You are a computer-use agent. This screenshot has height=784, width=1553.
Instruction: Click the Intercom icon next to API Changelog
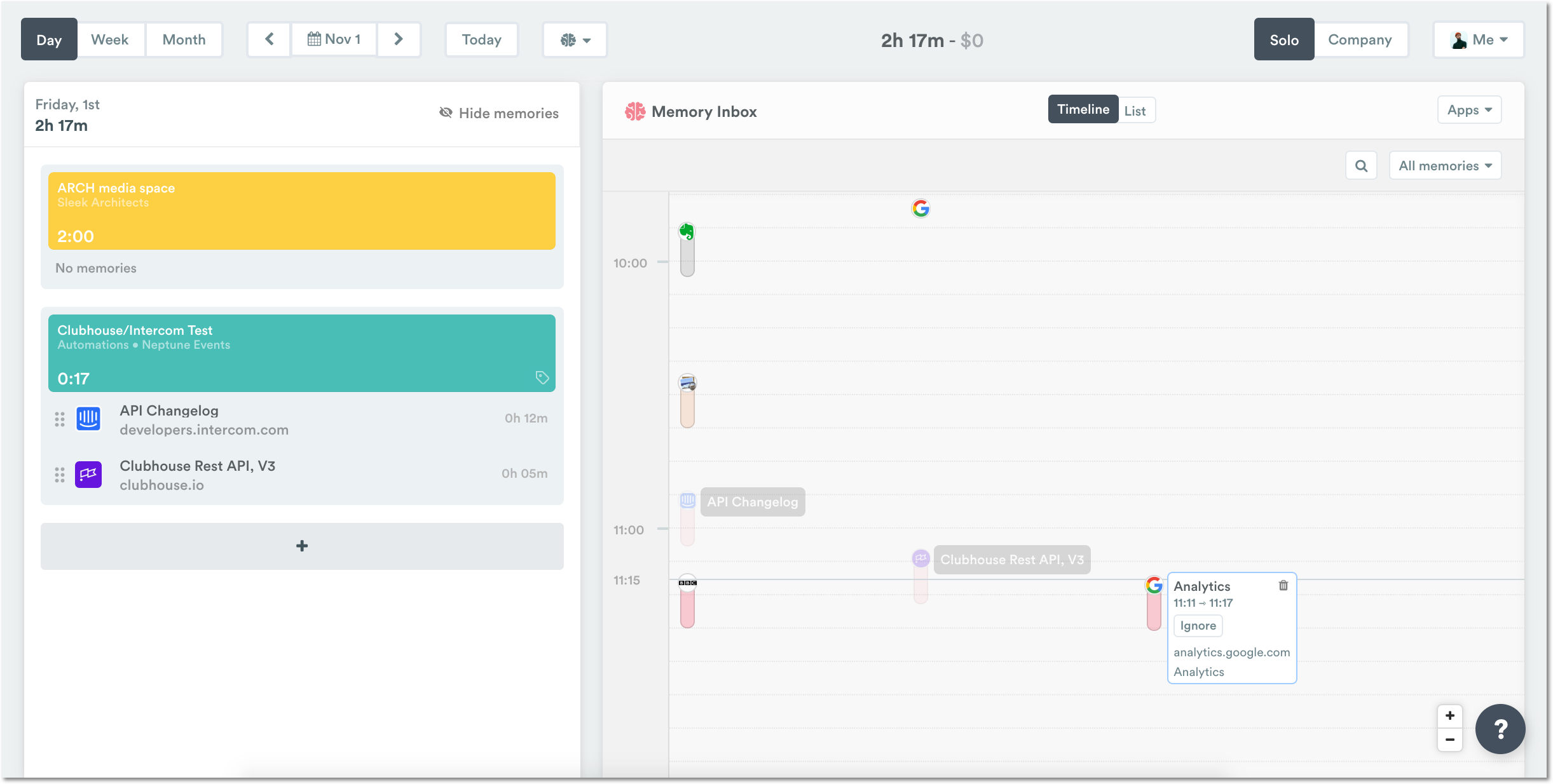click(x=88, y=419)
